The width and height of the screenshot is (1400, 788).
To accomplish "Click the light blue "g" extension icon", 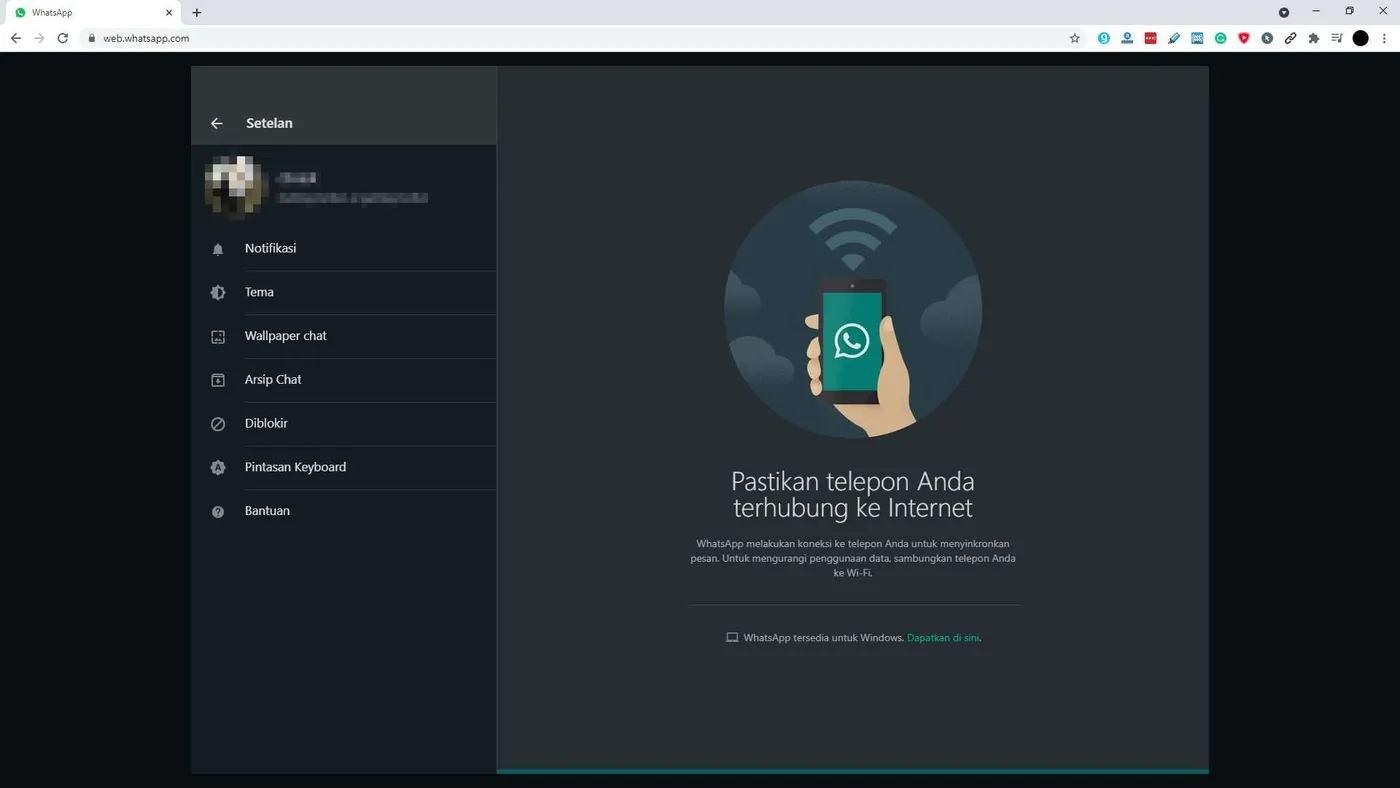I will click(x=1104, y=38).
